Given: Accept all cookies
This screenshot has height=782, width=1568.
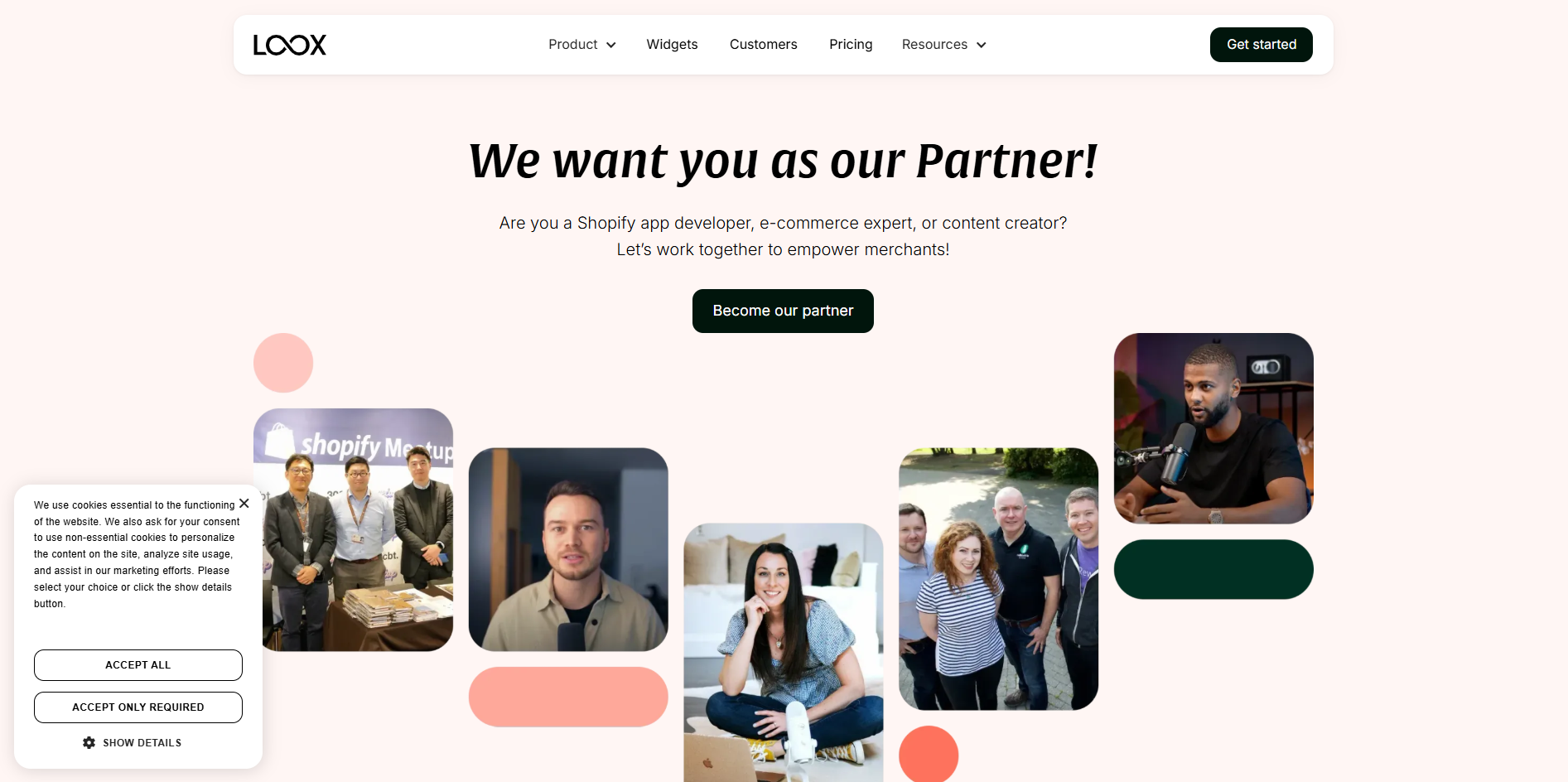Looking at the screenshot, I should click(138, 665).
